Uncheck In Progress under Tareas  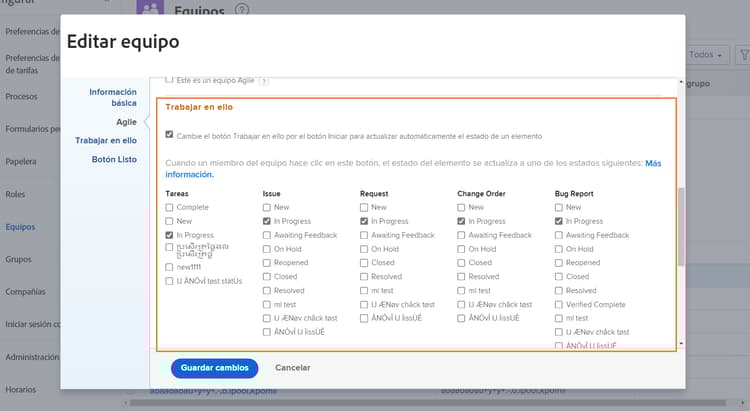tap(169, 235)
